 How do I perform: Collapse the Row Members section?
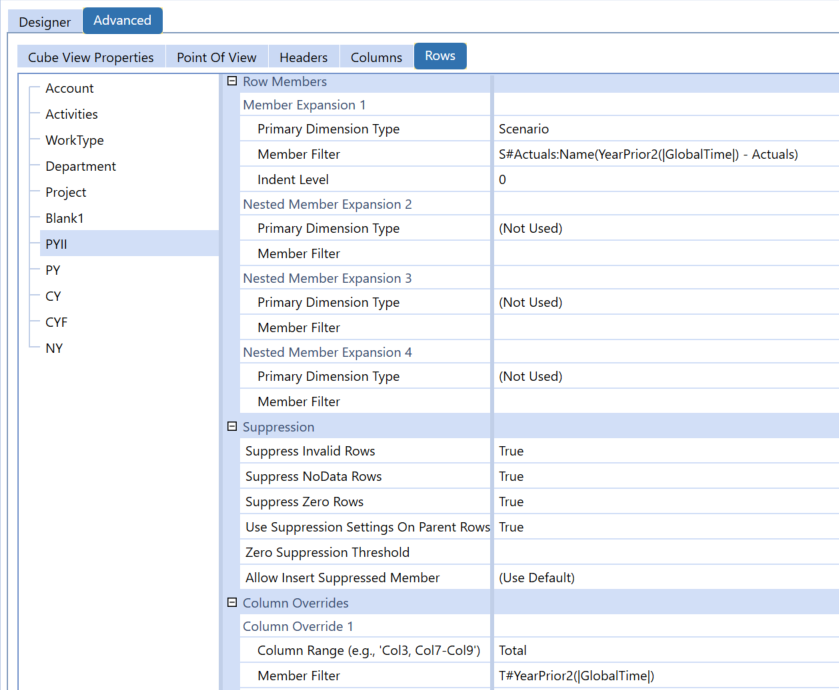point(232,81)
